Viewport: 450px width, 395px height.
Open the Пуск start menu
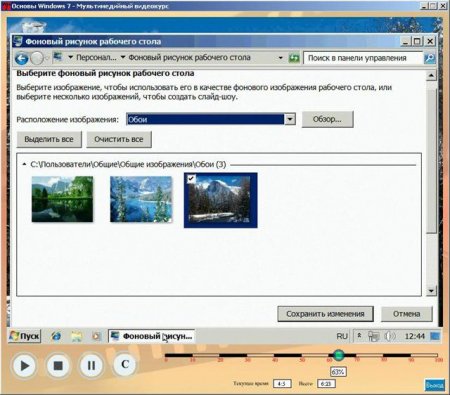(24, 336)
